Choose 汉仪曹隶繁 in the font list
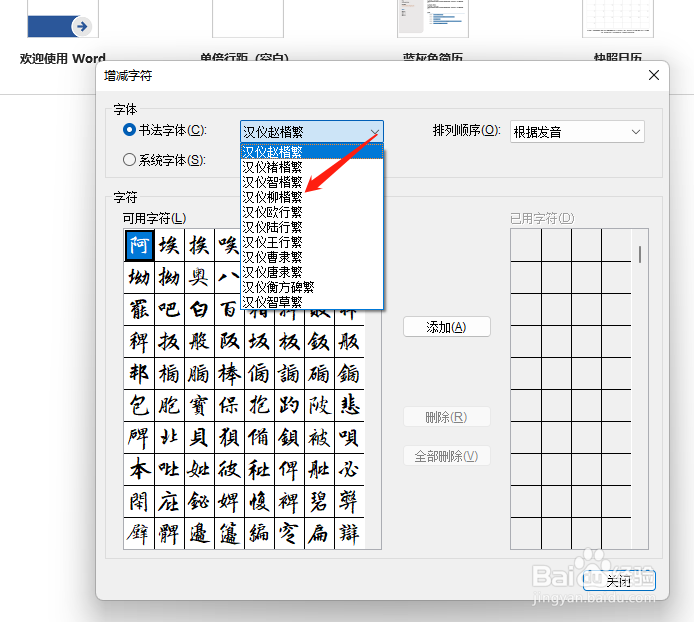Screen dimensions: 694x622 click(312, 257)
